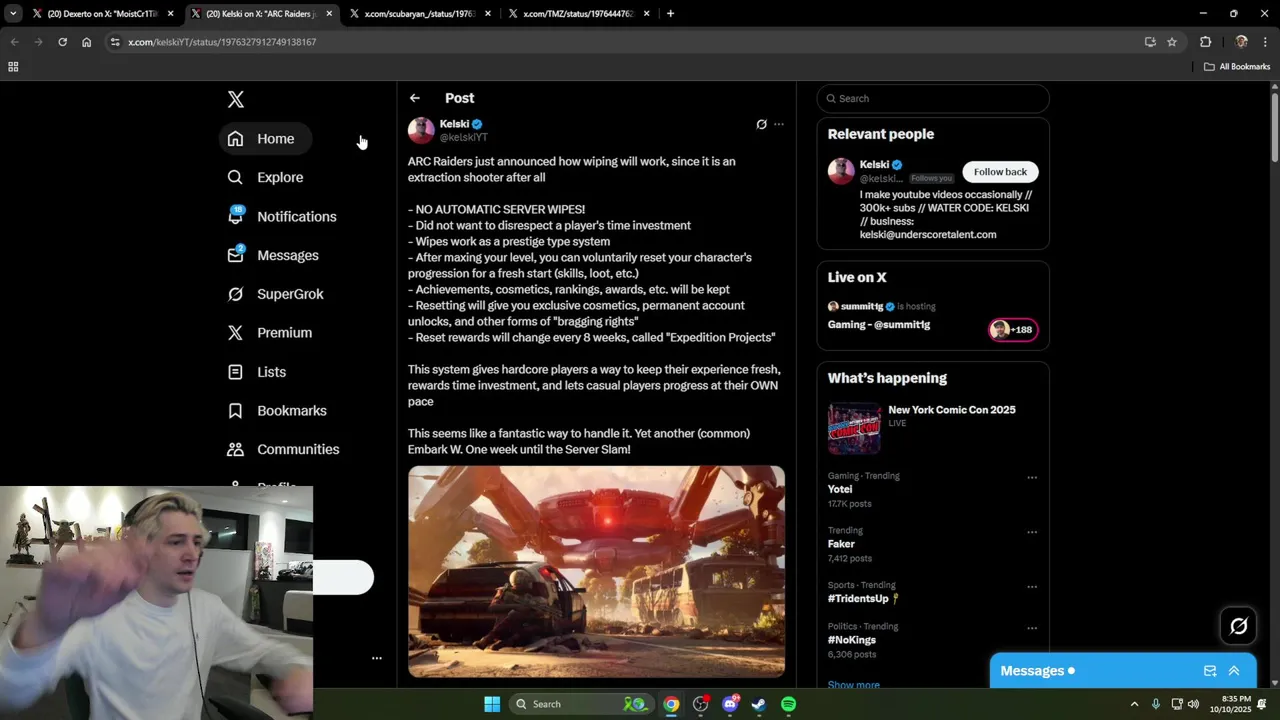This screenshot has width=1280, height=720.
Task: Open Steam from the taskbar
Action: [x=759, y=704]
